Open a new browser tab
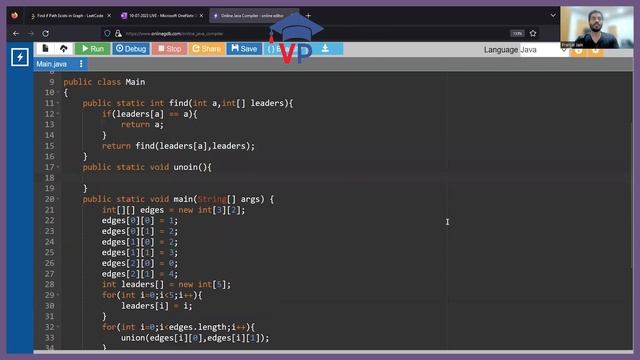This screenshot has height=360, width=640. coord(308,16)
